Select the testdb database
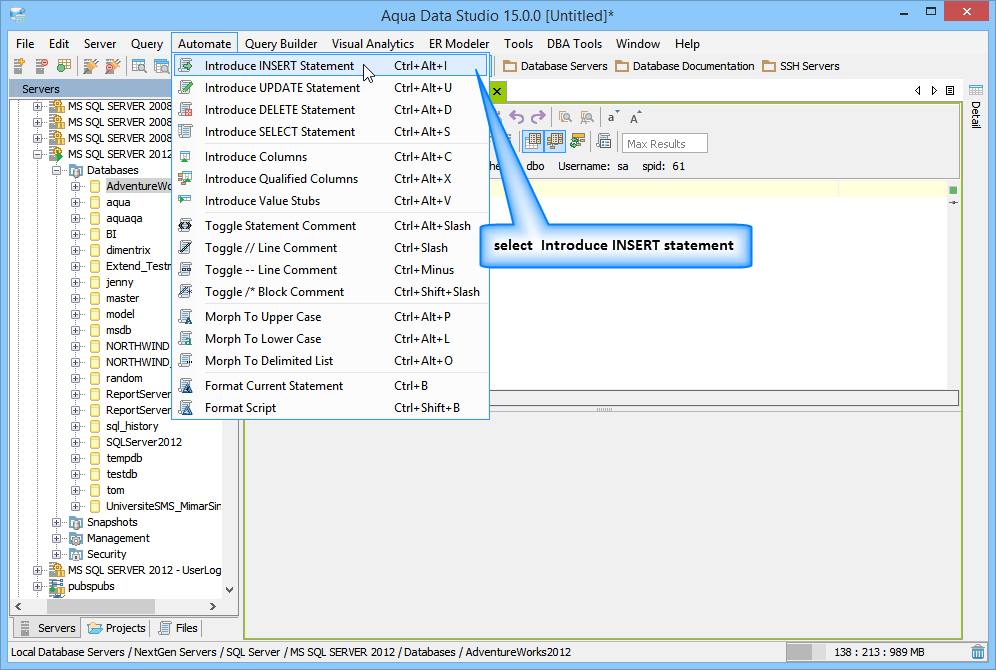Viewport: 996px width, 670px height. (122, 474)
